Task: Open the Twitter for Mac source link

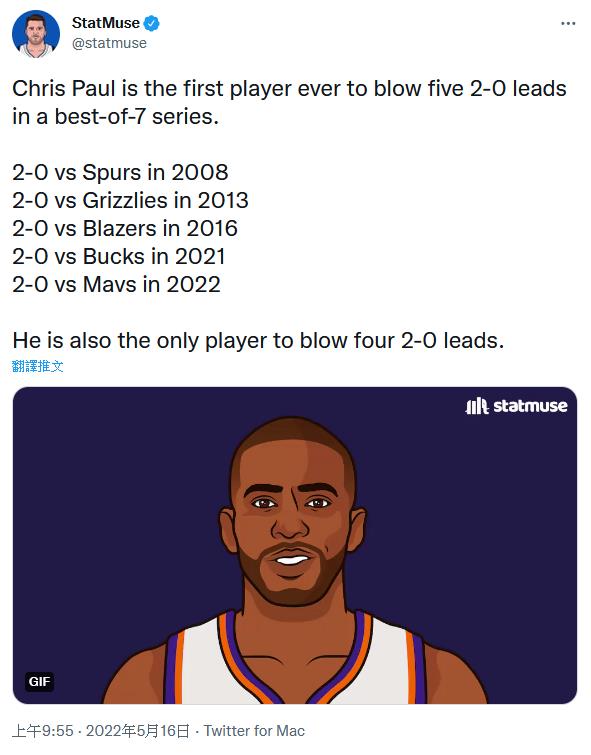Action: coord(254,731)
